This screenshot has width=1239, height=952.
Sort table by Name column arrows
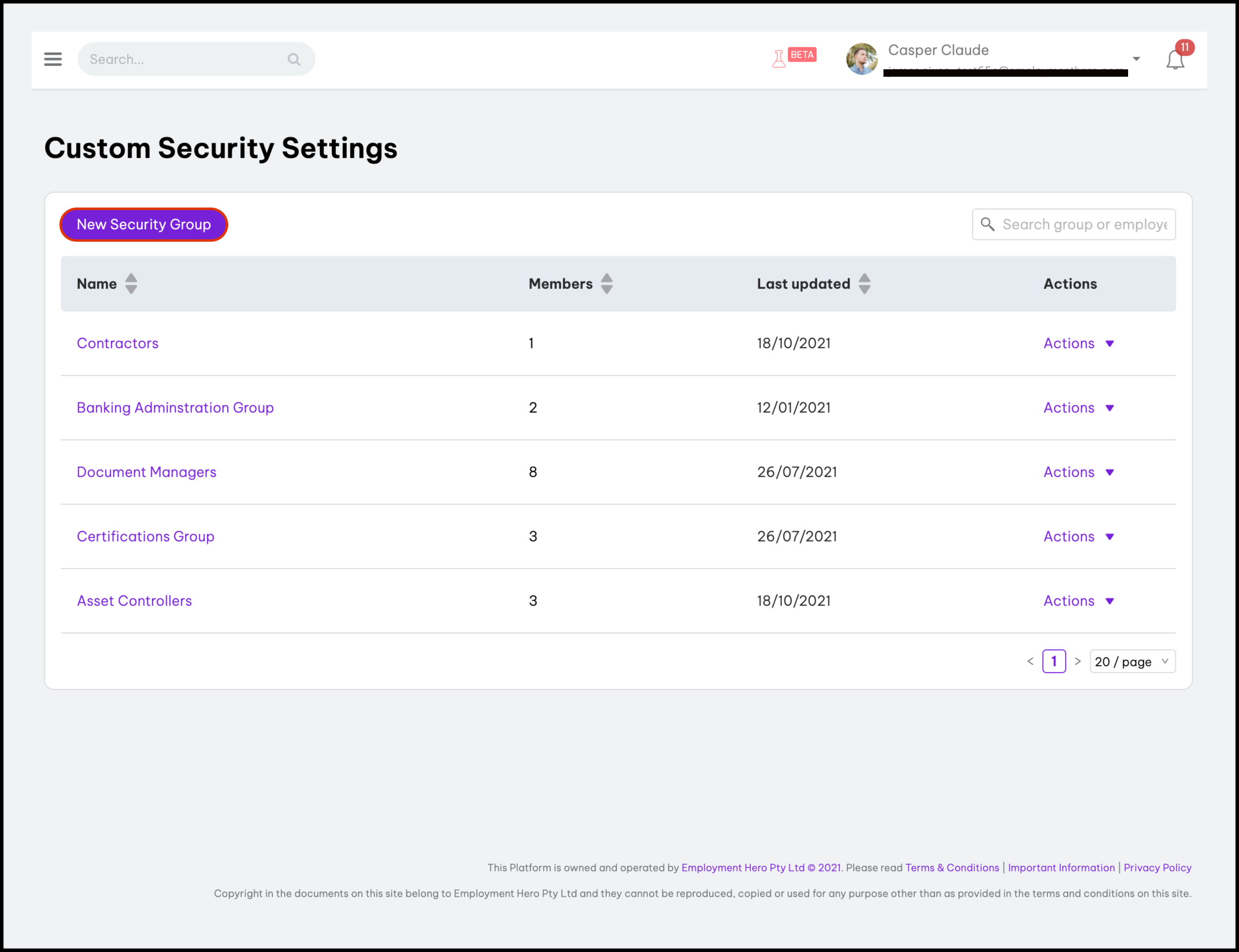pyautogui.click(x=131, y=283)
